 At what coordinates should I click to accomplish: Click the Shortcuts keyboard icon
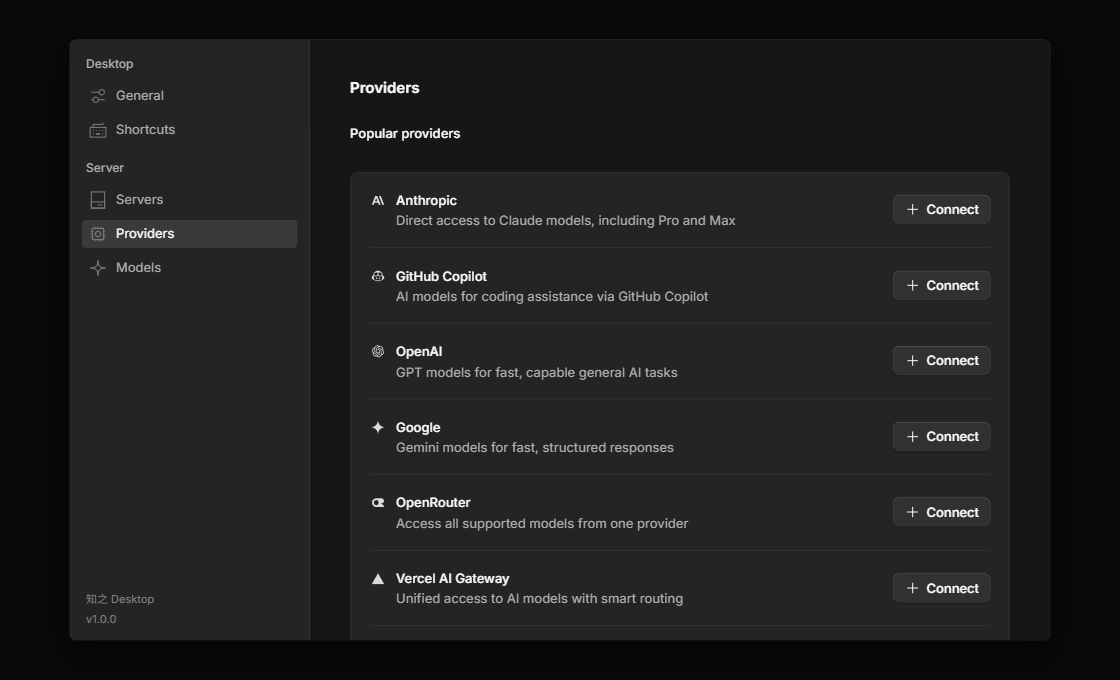(98, 130)
